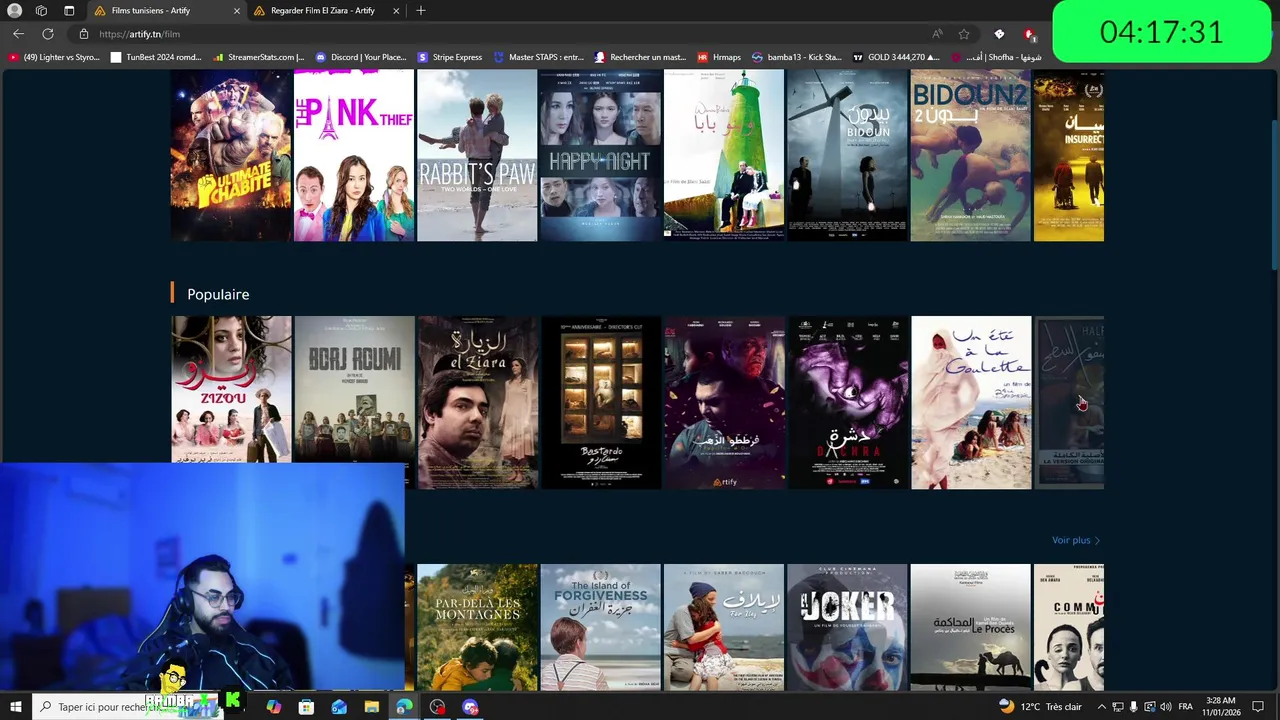Open The Pink Thief movie poster
Viewport: 1280px width, 720px height.
tap(354, 155)
